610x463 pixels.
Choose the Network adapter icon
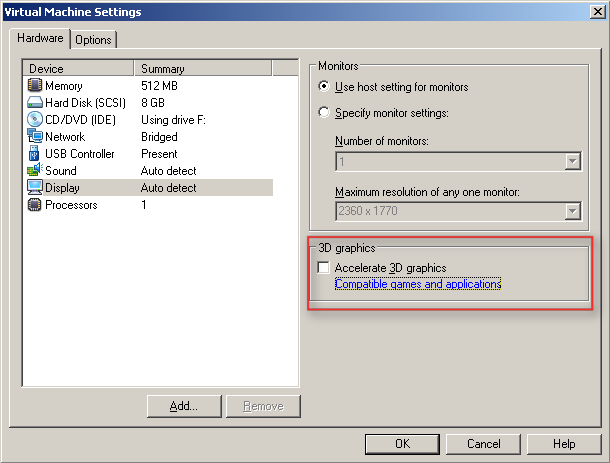click(35, 137)
